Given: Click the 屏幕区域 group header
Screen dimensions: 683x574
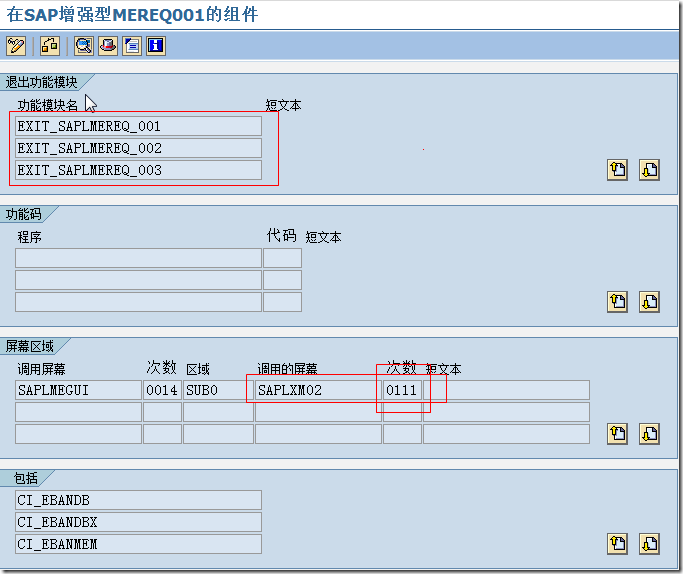Looking at the screenshot, I should [x=30, y=346].
